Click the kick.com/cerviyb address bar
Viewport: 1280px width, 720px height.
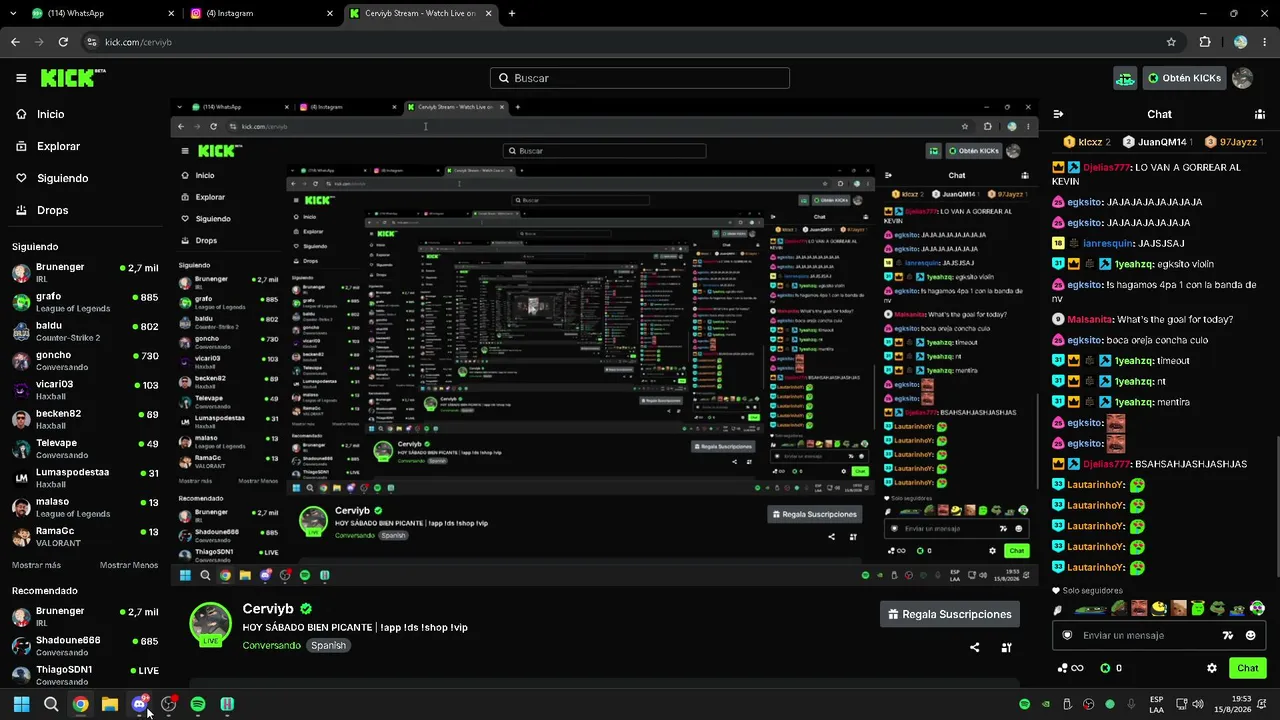(x=620, y=42)
